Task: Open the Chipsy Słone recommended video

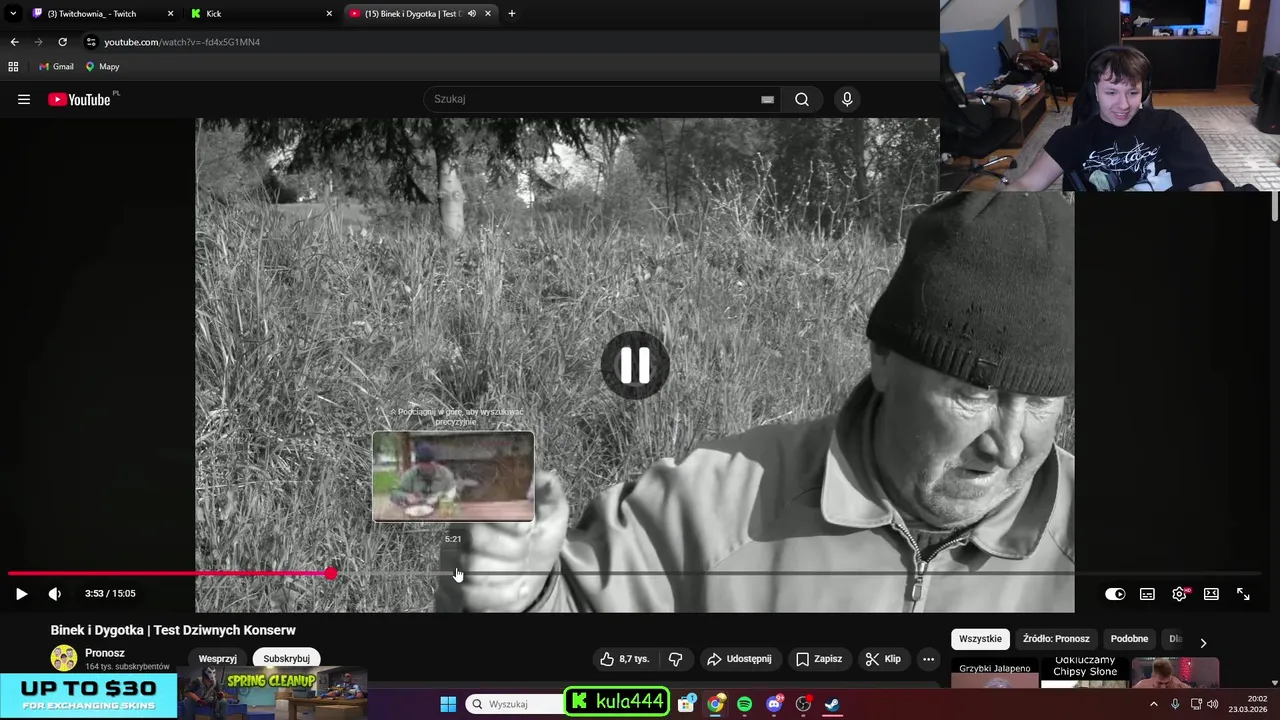Action: click(x=1085, y=671)
